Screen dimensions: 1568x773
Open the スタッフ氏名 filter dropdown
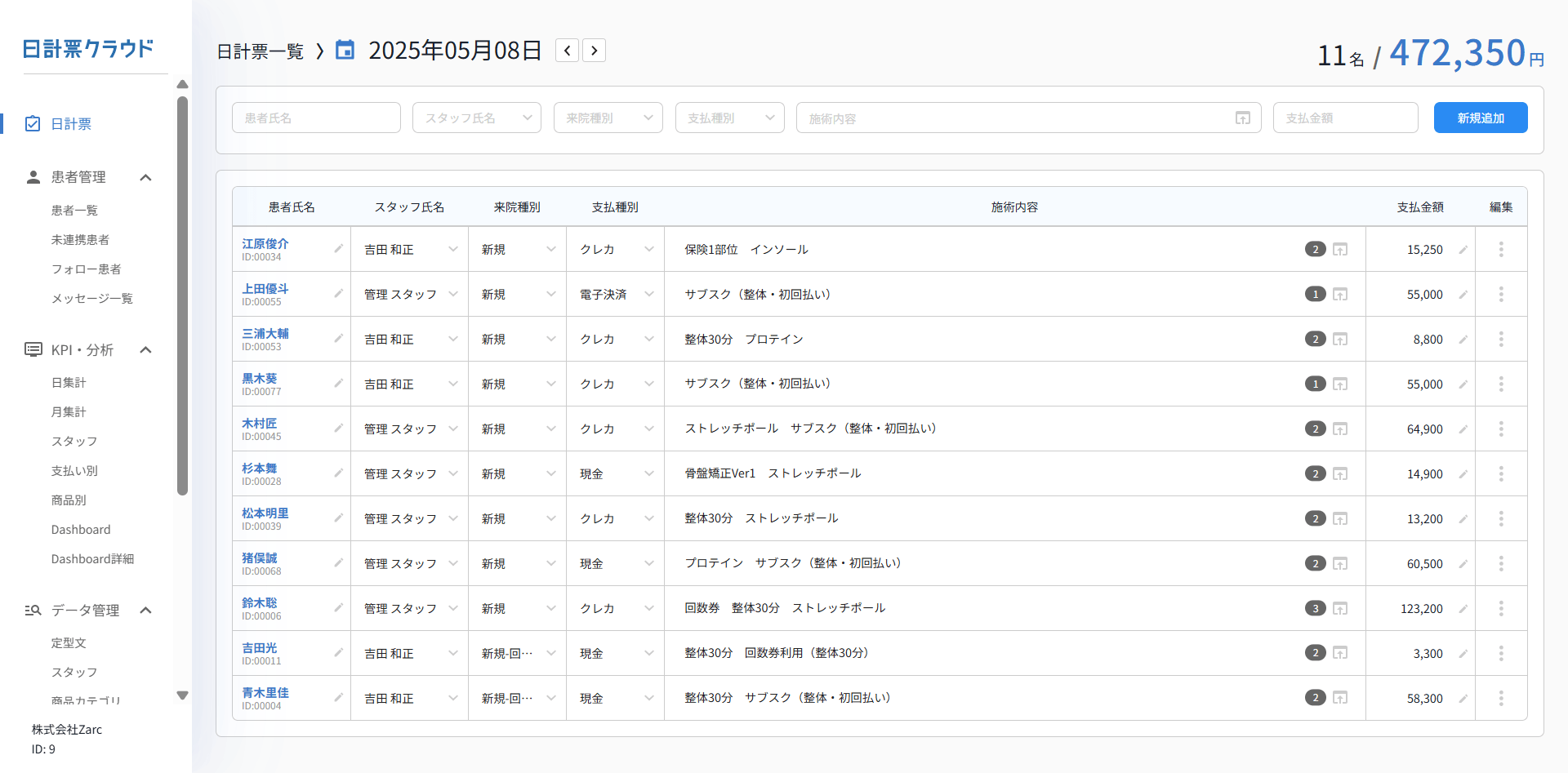point(476,118)
